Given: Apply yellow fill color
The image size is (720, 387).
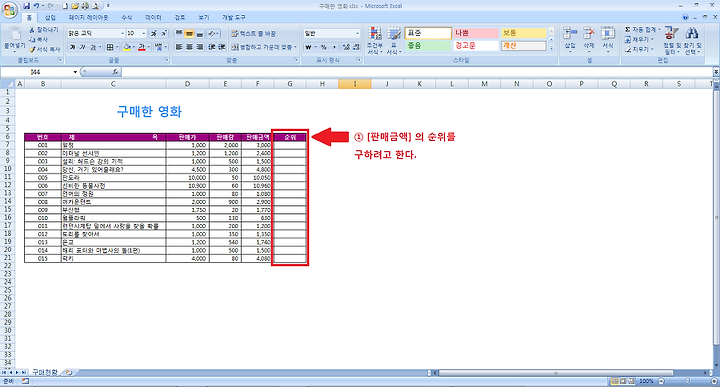Looking at the screenshot, I should [127, 47].
